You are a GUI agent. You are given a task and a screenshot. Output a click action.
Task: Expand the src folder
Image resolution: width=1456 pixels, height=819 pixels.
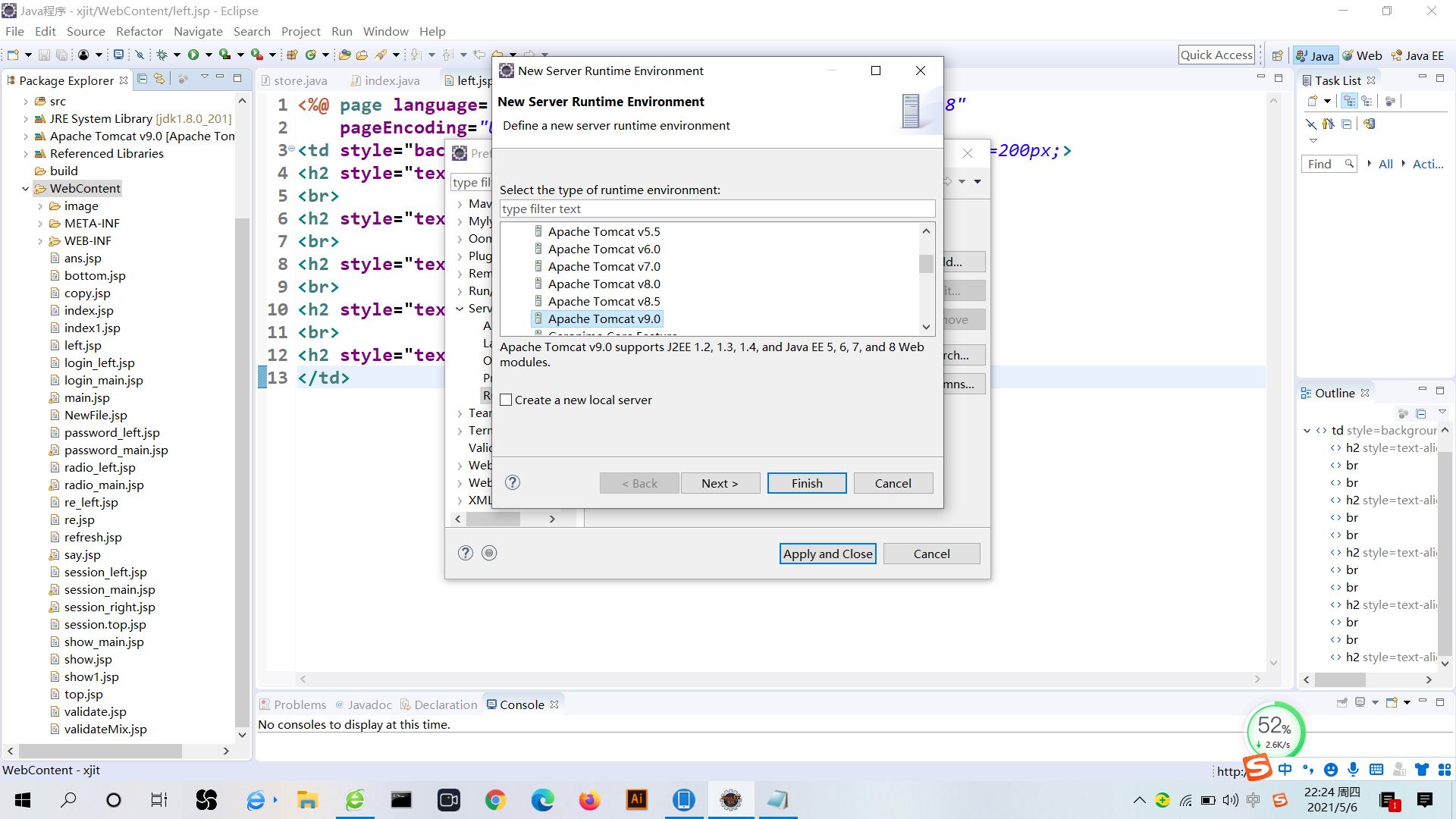[x=26, y=101]
